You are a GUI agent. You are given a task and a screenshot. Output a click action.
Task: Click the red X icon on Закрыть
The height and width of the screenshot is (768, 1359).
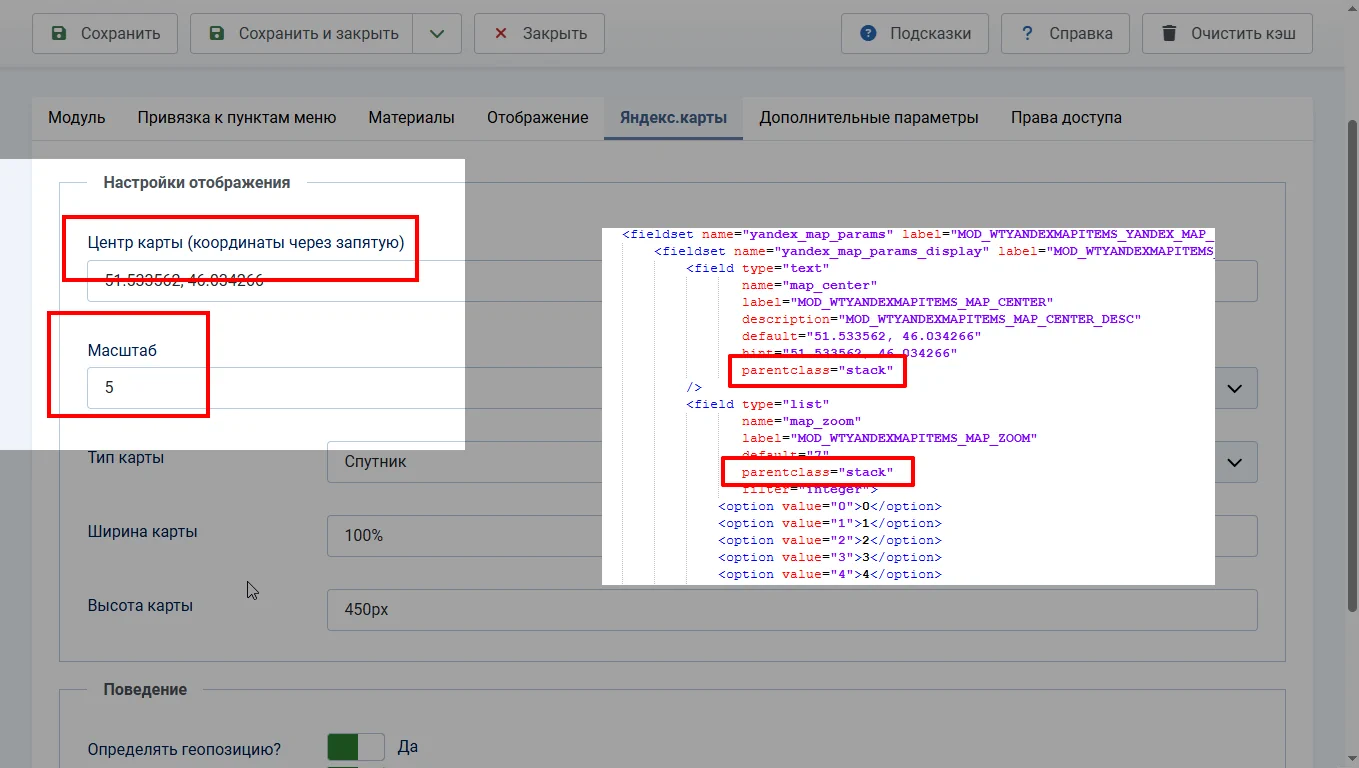point(501,33)
